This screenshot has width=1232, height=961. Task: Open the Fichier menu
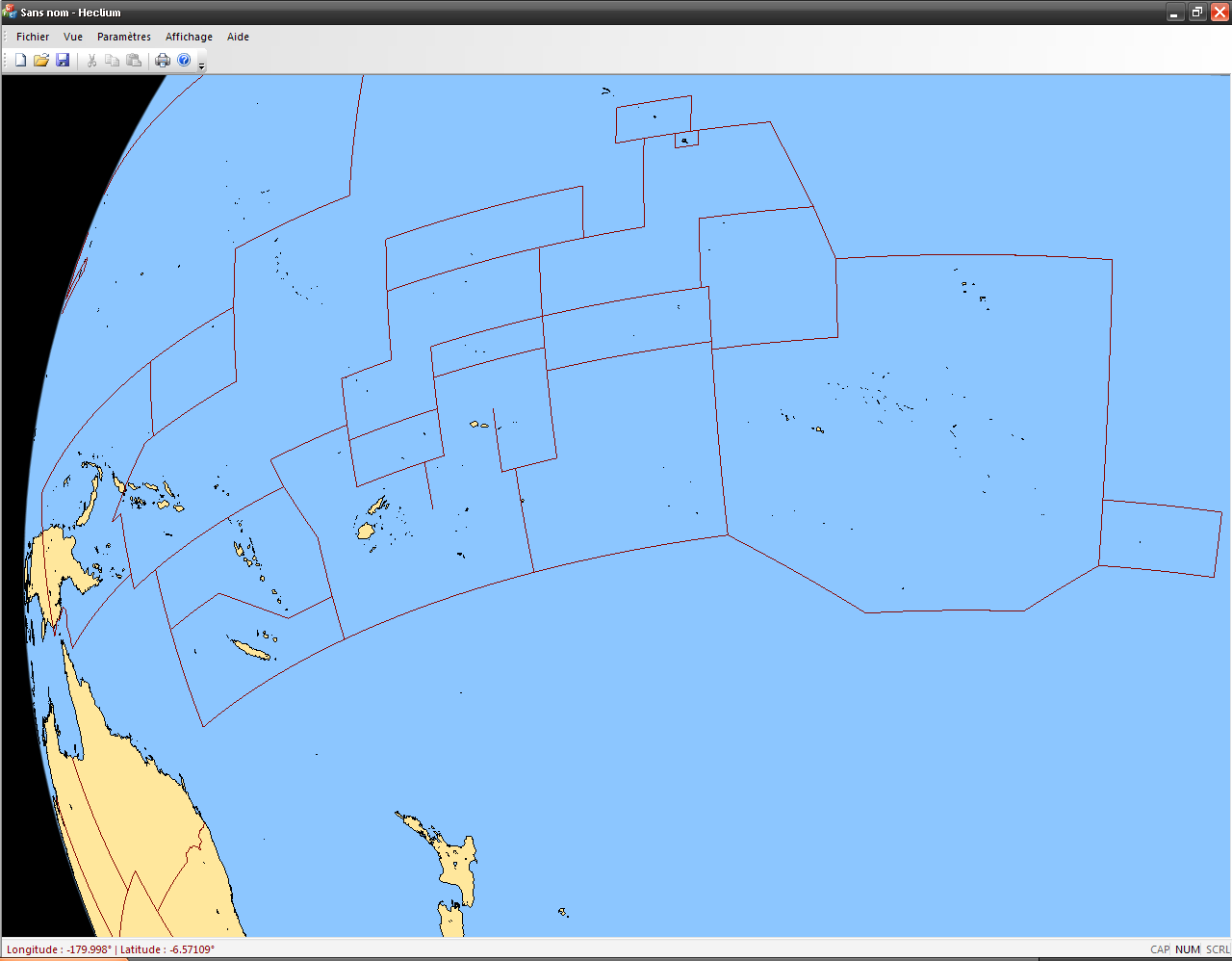33,37
